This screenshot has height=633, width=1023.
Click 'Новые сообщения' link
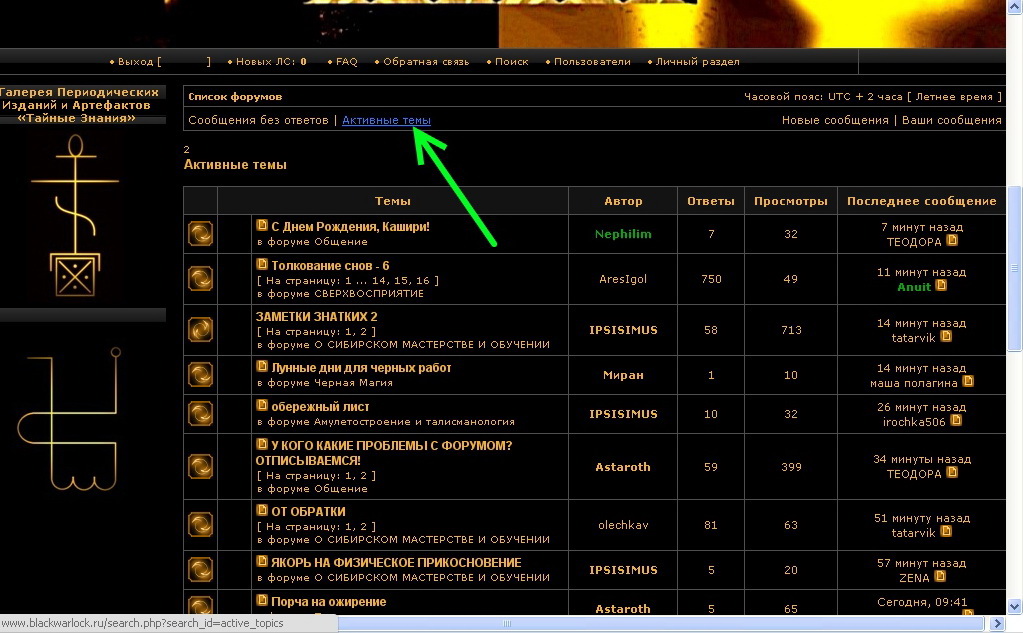tap(834, 120)
